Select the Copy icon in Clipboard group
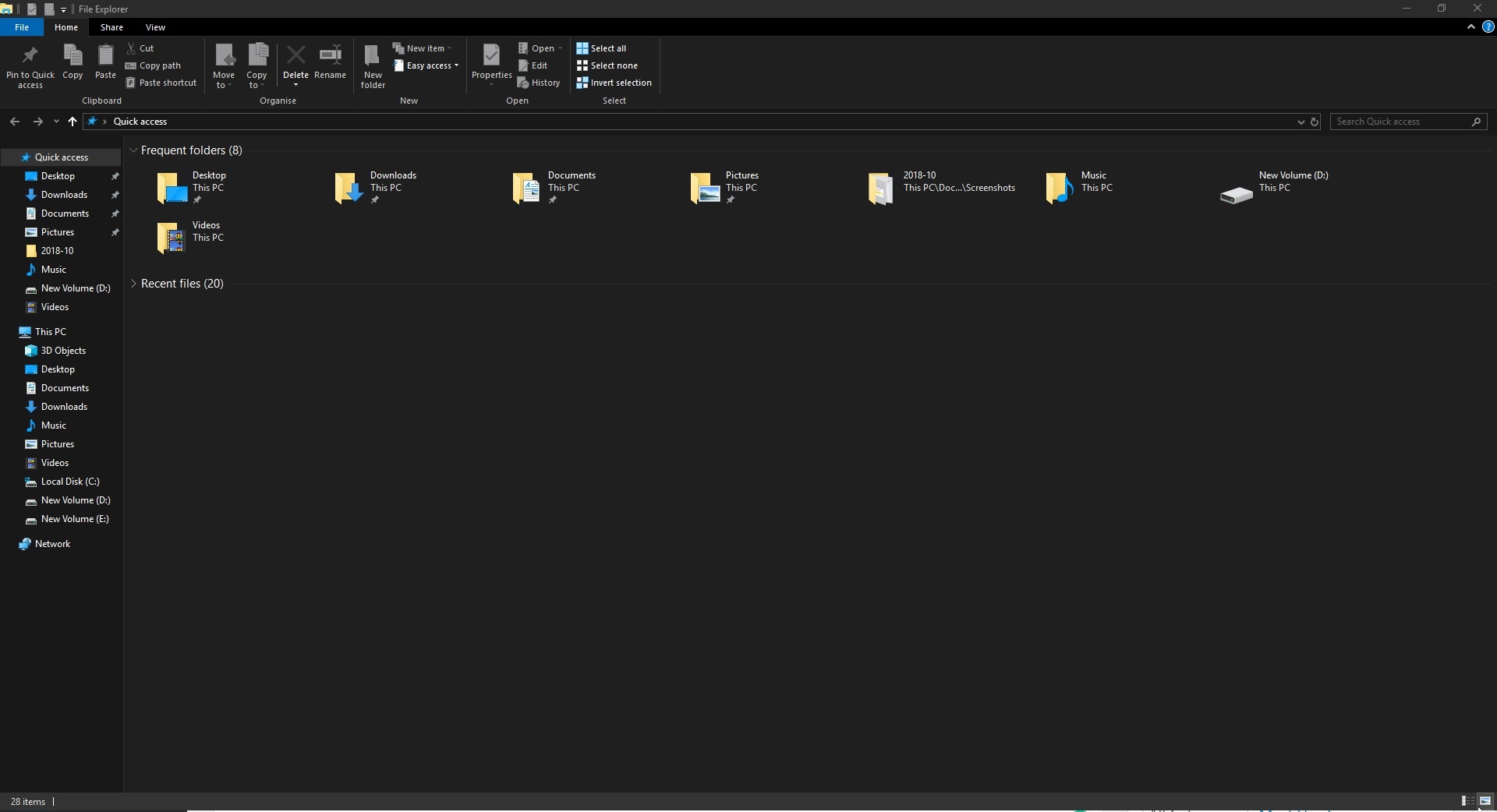 coord(73,62)
